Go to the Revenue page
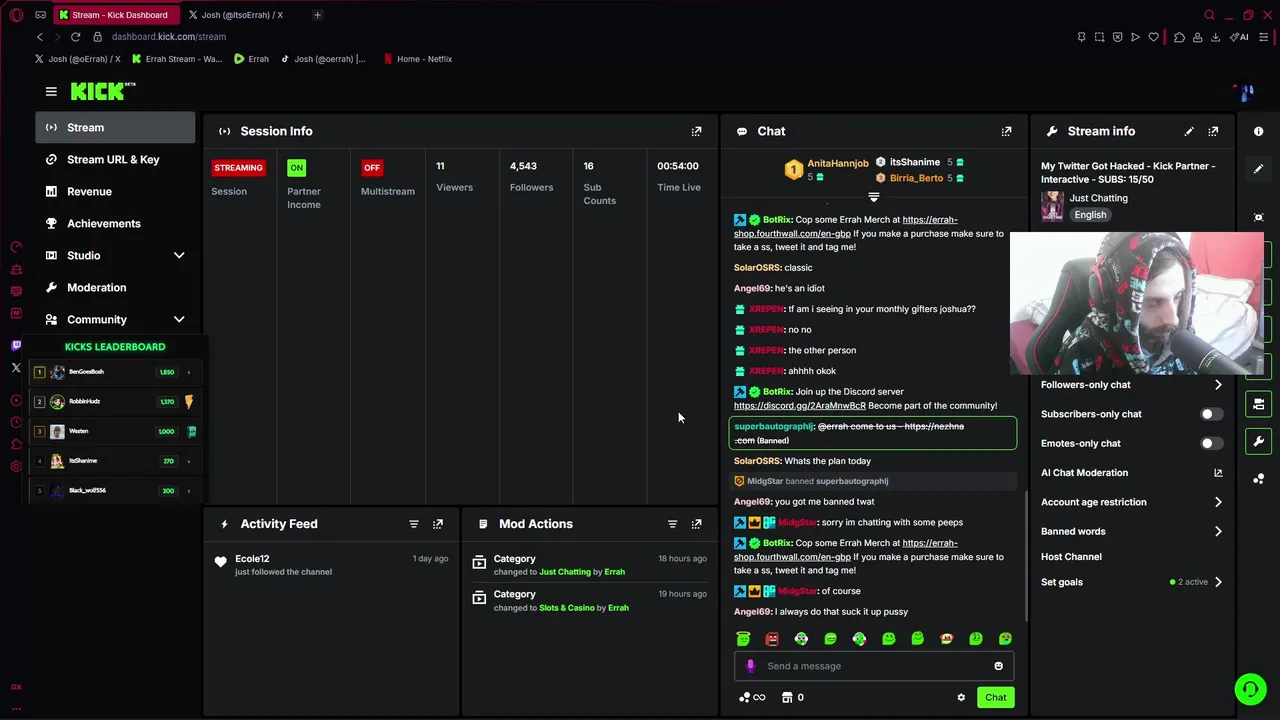This screenshot has height=720, width=1280. tap(116, 192)
